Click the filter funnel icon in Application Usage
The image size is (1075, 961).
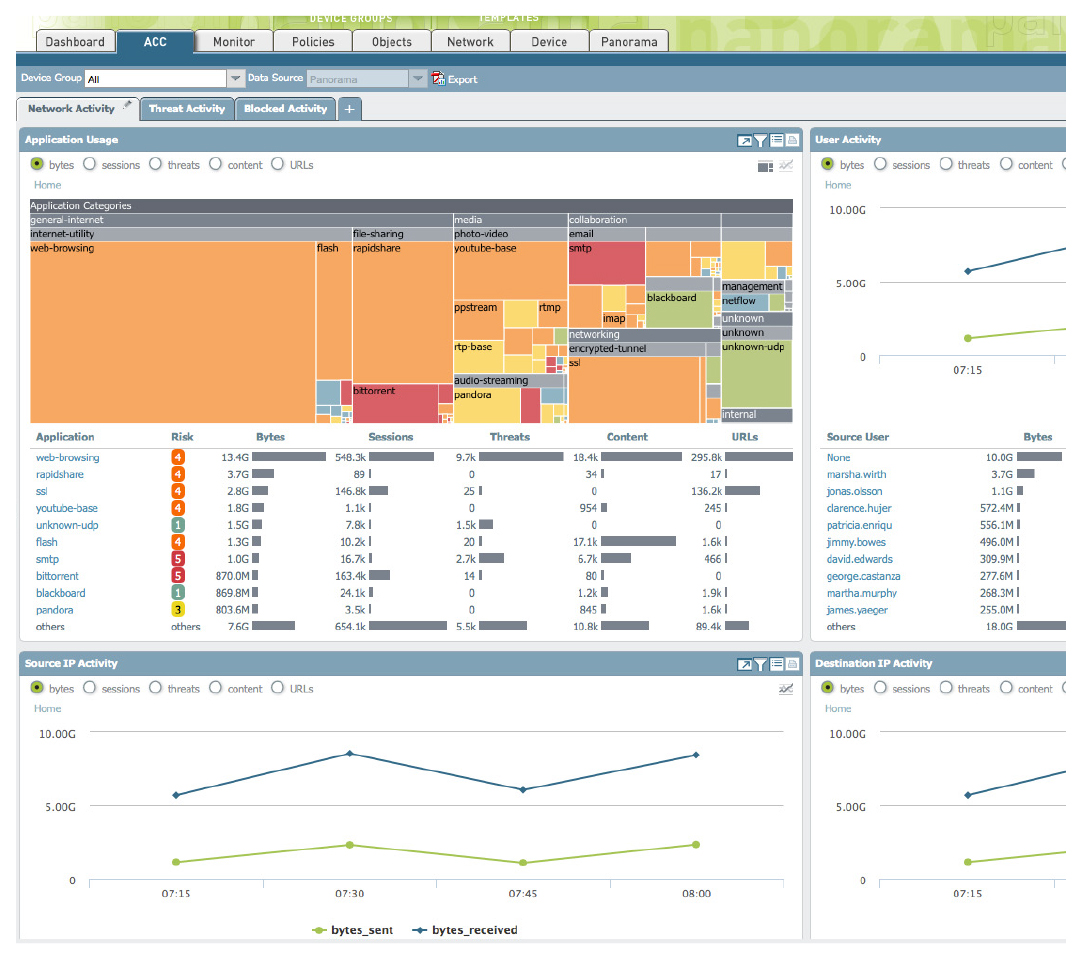pos(760,141)
